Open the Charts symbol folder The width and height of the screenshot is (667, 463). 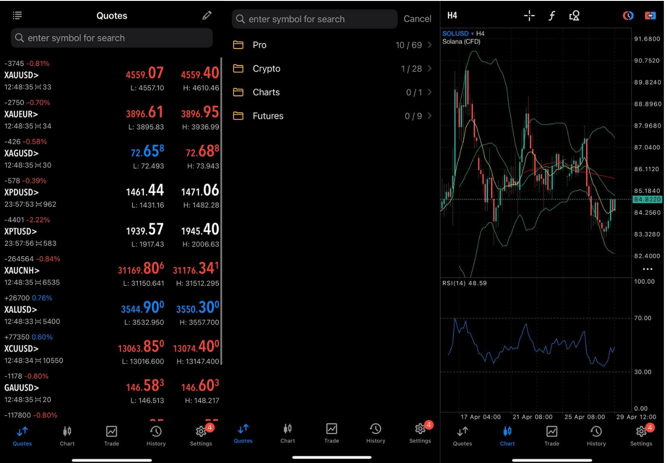[332, 92]
